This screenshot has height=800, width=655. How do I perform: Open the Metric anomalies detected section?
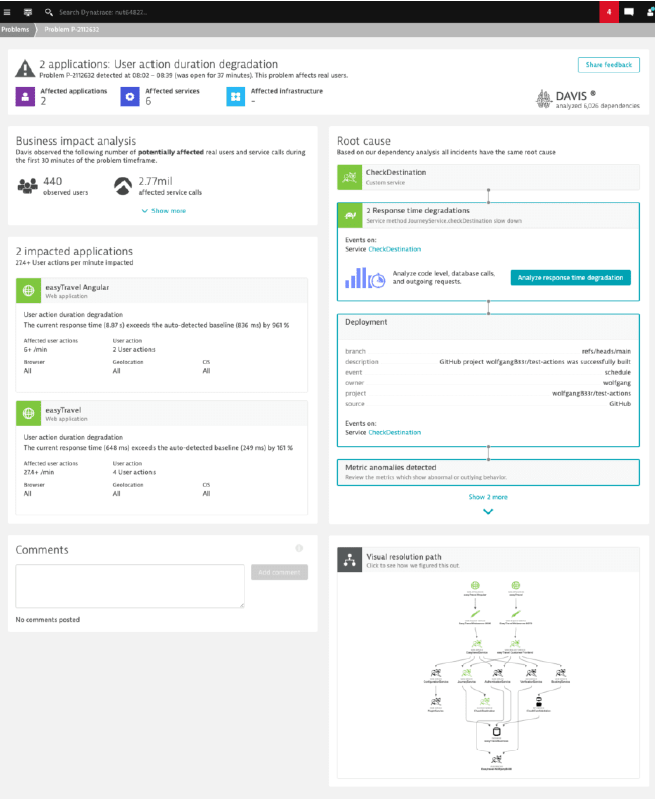(x=488, y=472)
